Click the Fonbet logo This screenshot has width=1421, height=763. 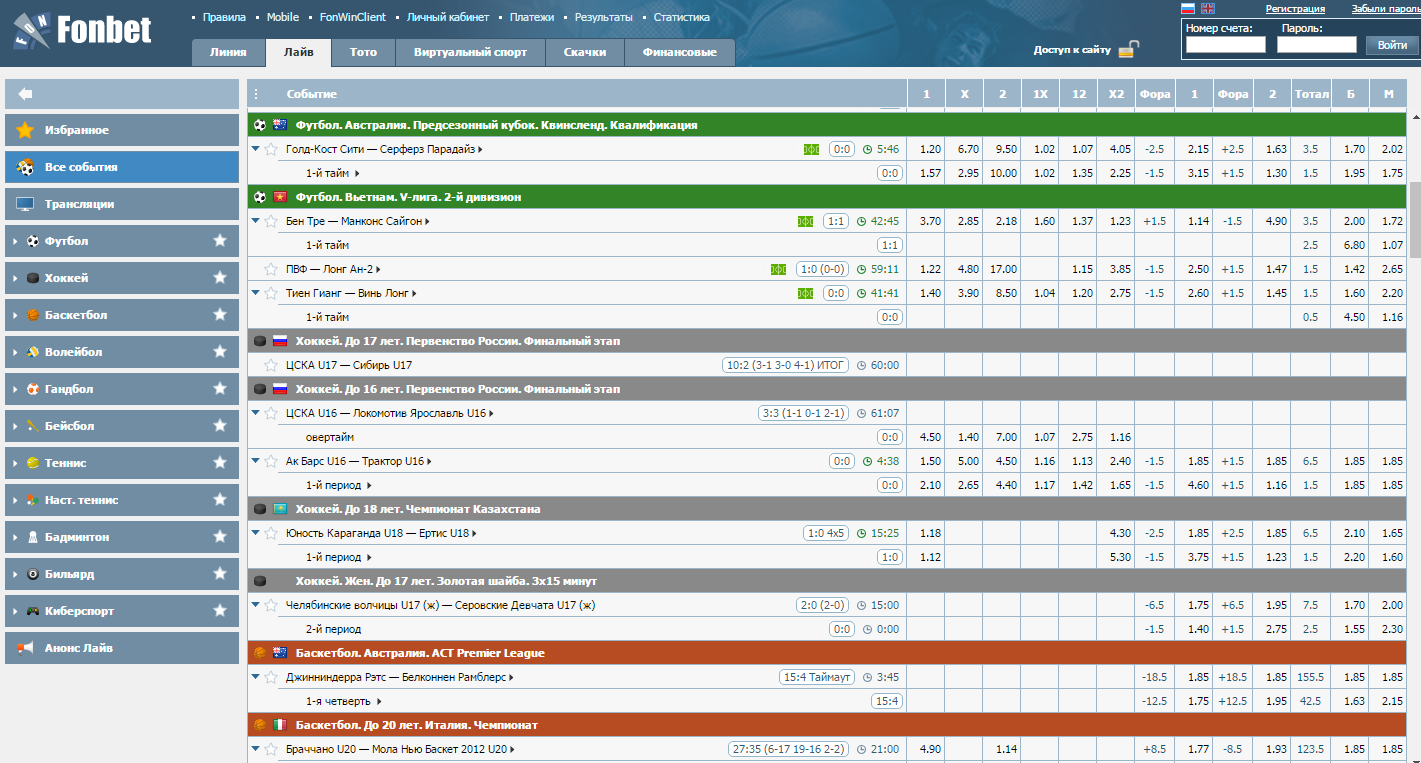coord(83,31)
